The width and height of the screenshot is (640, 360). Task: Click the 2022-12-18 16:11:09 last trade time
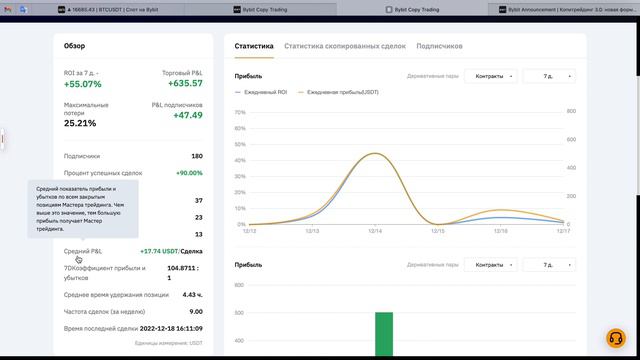pyautogui.click(x=171, y=329)
